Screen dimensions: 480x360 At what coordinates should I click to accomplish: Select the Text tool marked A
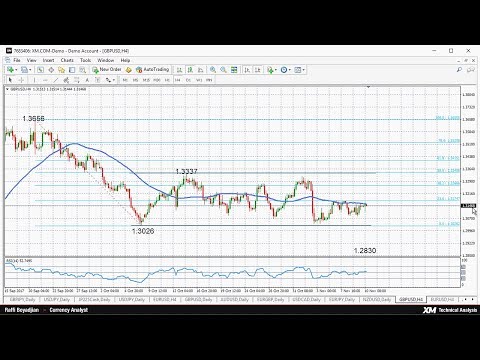(x=87, y=80)
